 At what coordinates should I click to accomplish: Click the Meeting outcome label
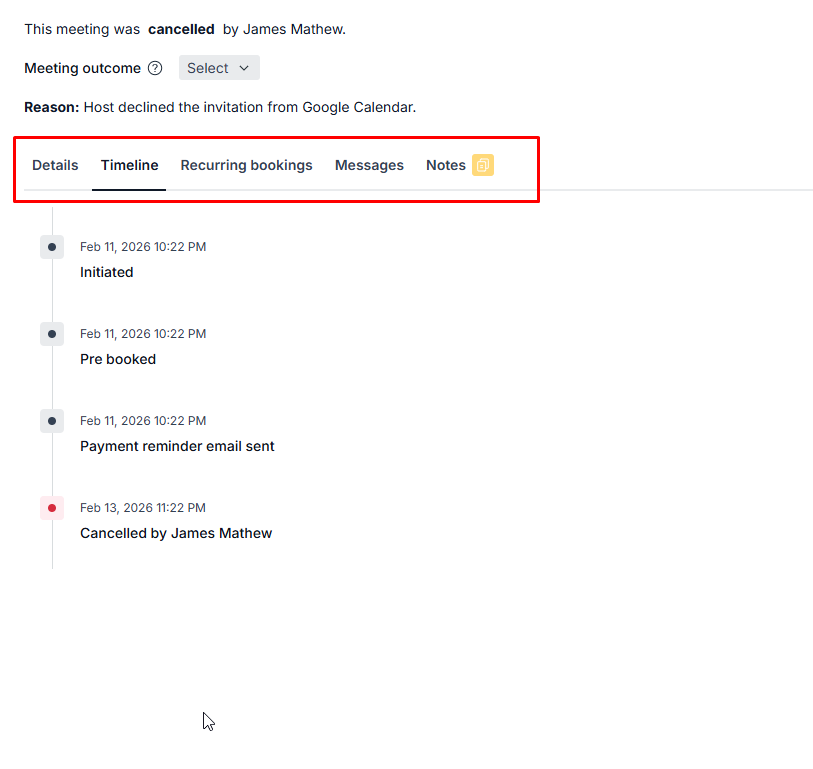coord(82,68)
